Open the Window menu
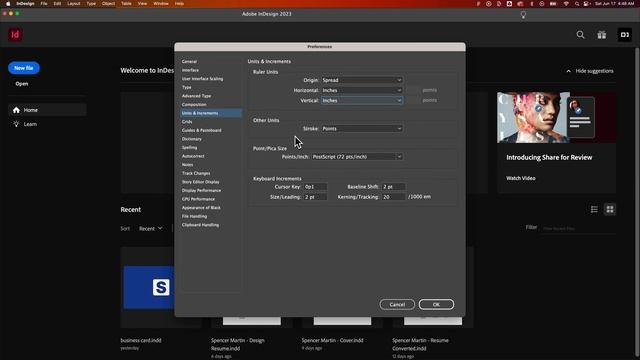640x360 pixels. coord(161,4)
